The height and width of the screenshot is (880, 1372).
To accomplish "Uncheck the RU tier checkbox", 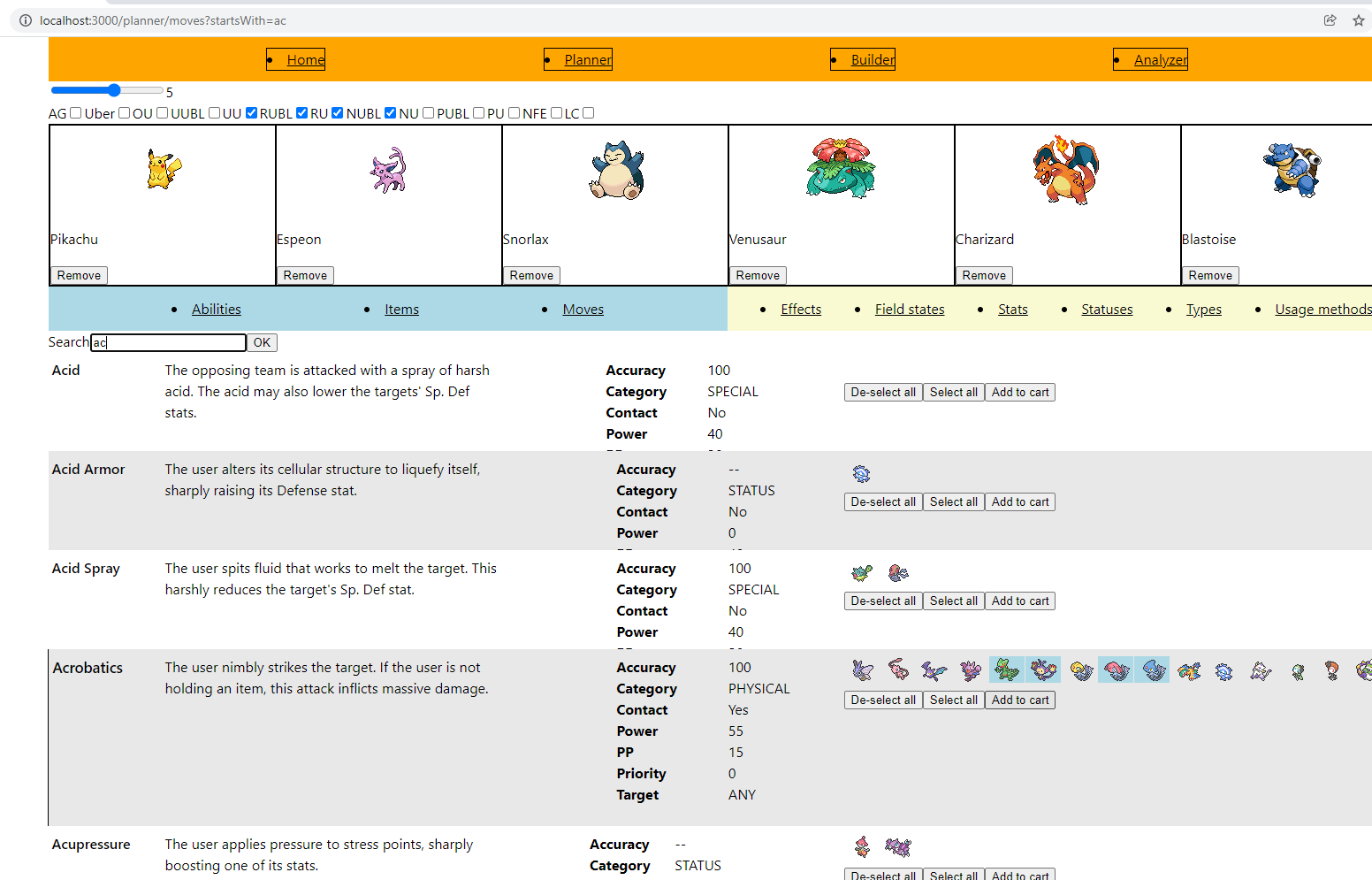I will [x=338, y=112].
